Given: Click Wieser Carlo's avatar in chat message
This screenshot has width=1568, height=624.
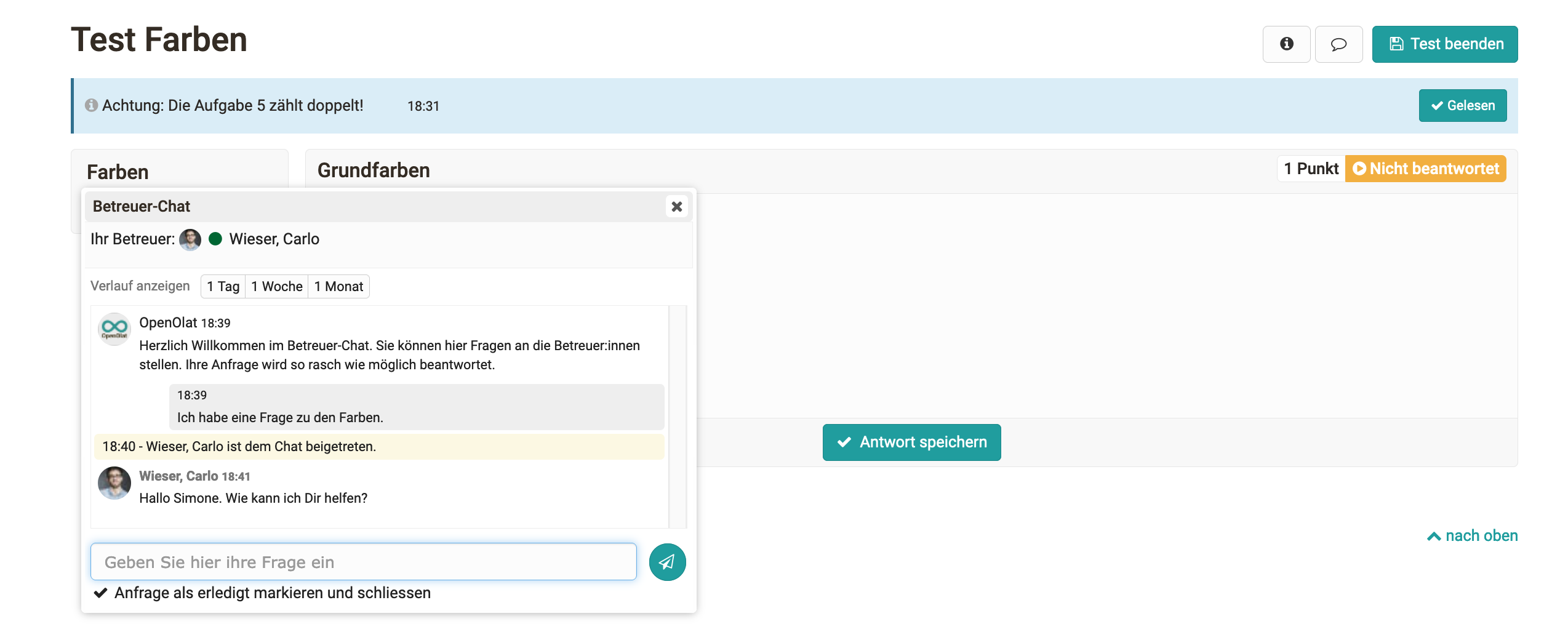Looking at the screenshot, I should [114, 483].
